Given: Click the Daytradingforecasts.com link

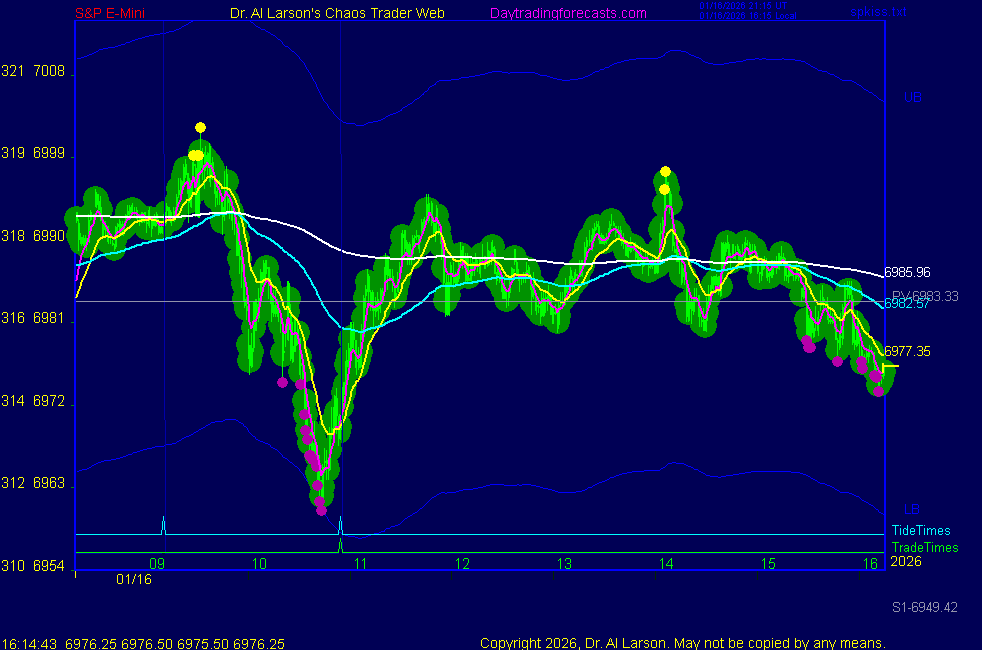Looking at the screenshot, I should [x=568, y=14].
